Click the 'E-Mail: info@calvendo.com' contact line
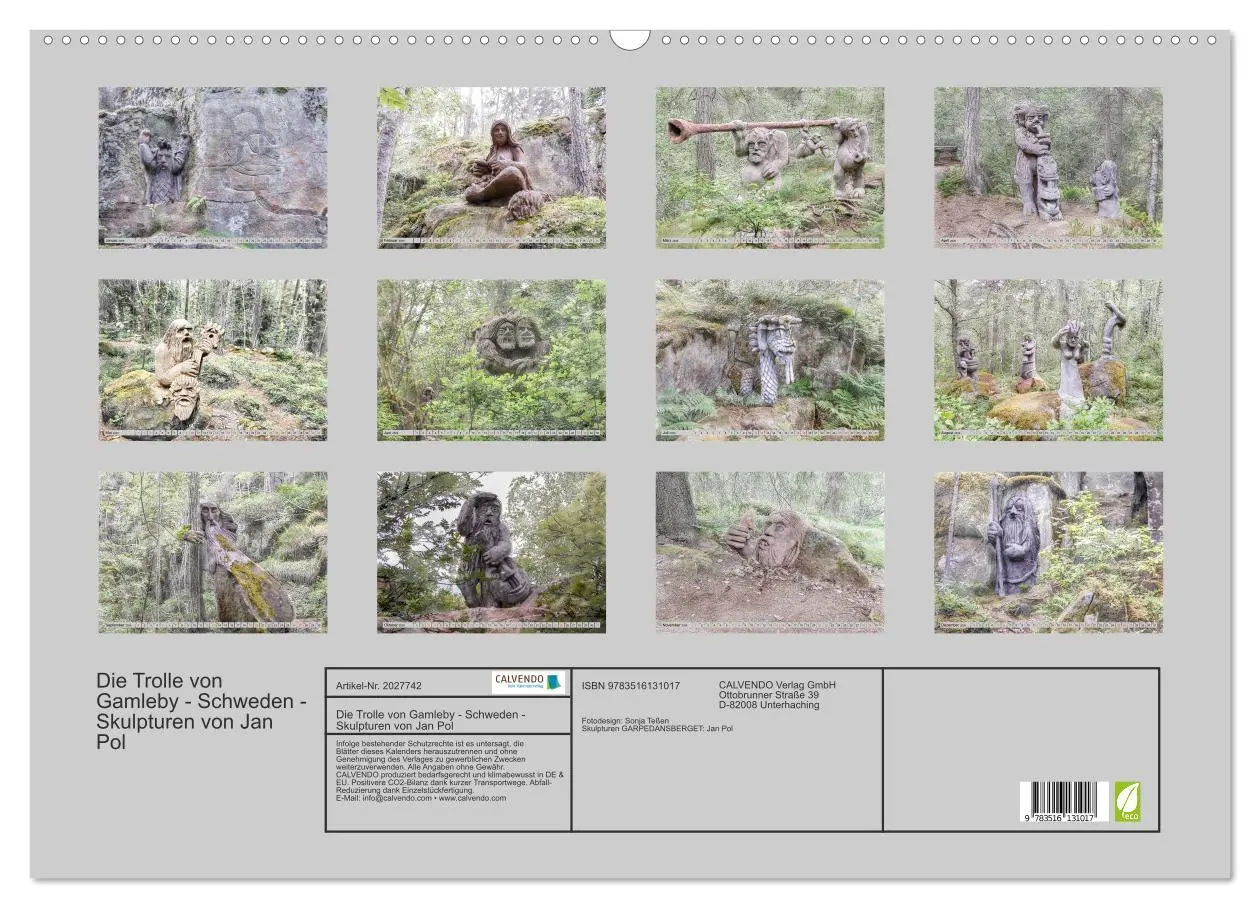Screen dimensions: 1260x908 click(x=420, y=798)
